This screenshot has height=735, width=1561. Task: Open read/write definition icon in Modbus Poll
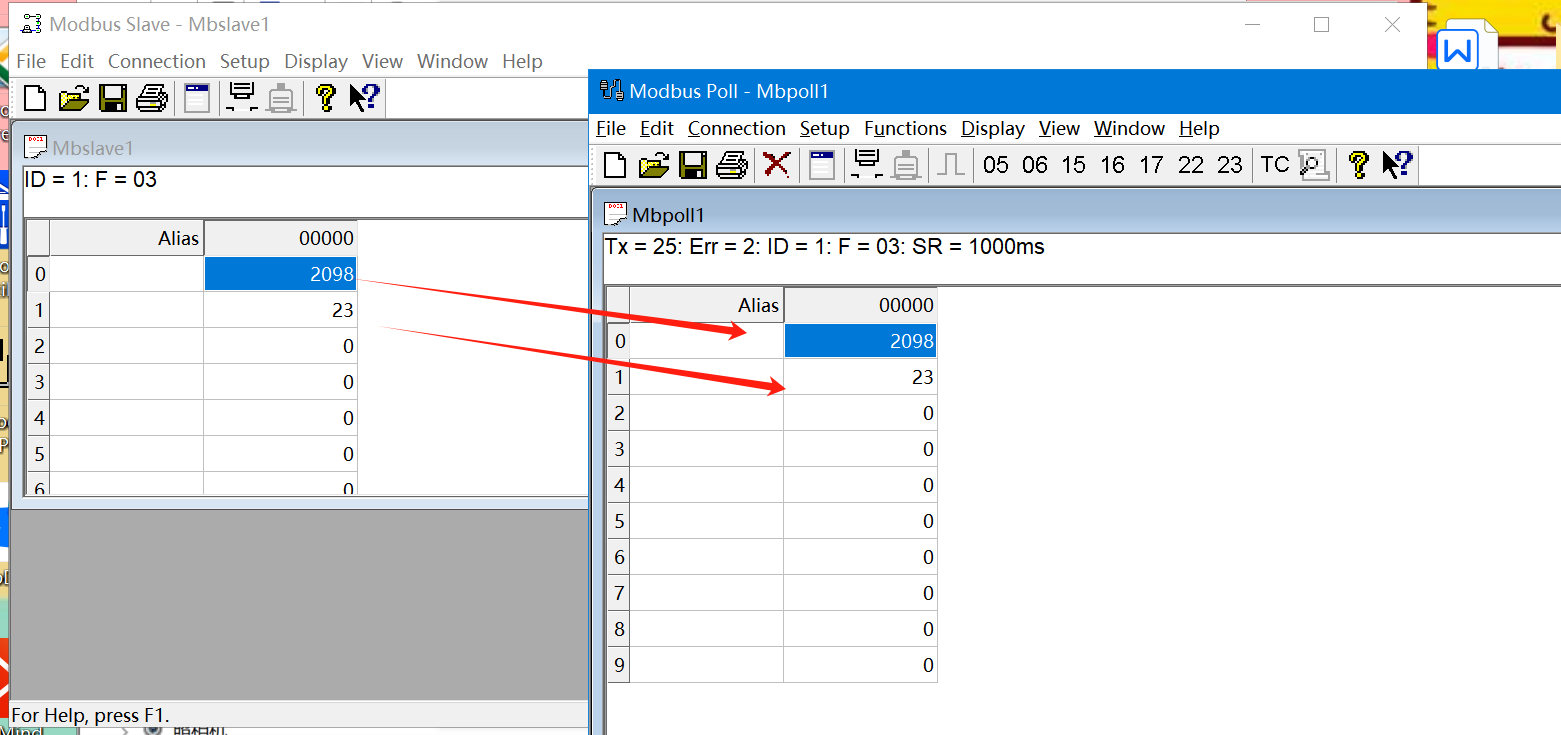(x=822, y=164)
